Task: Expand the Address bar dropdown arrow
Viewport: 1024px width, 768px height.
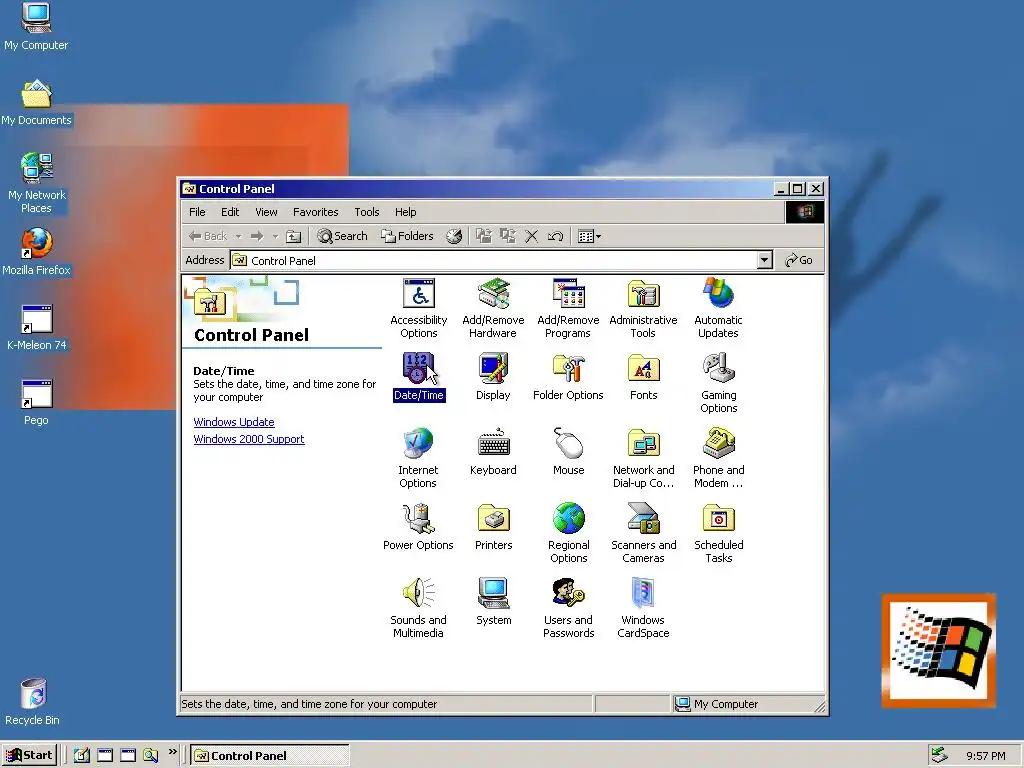Action: (765, 261)
